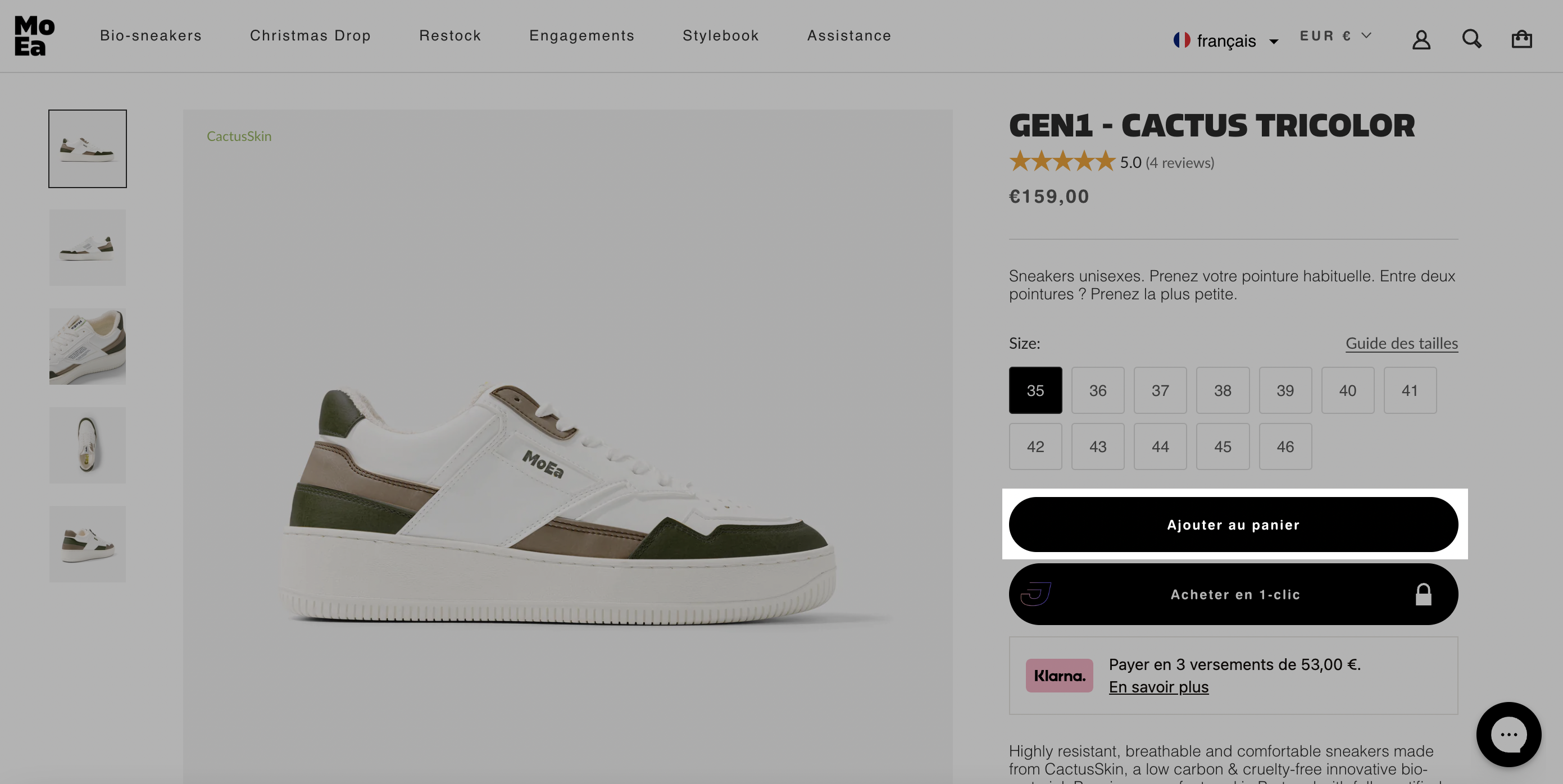
Task: Click the five-star rating
Action: coord(1062,161)
